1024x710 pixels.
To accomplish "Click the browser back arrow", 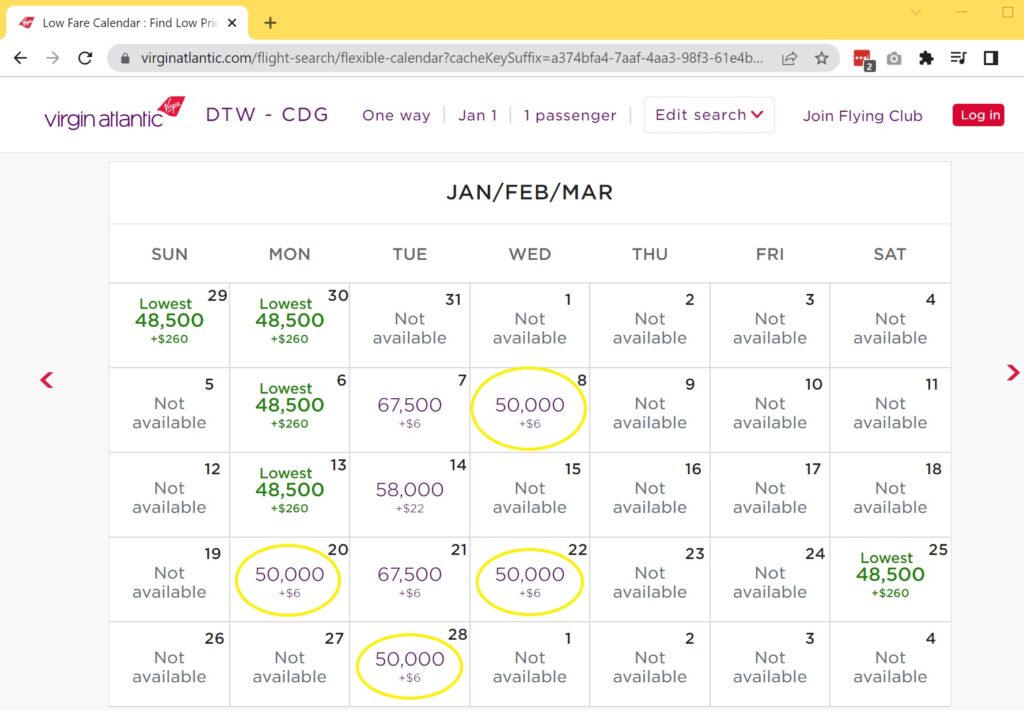I will coord(20,58).
